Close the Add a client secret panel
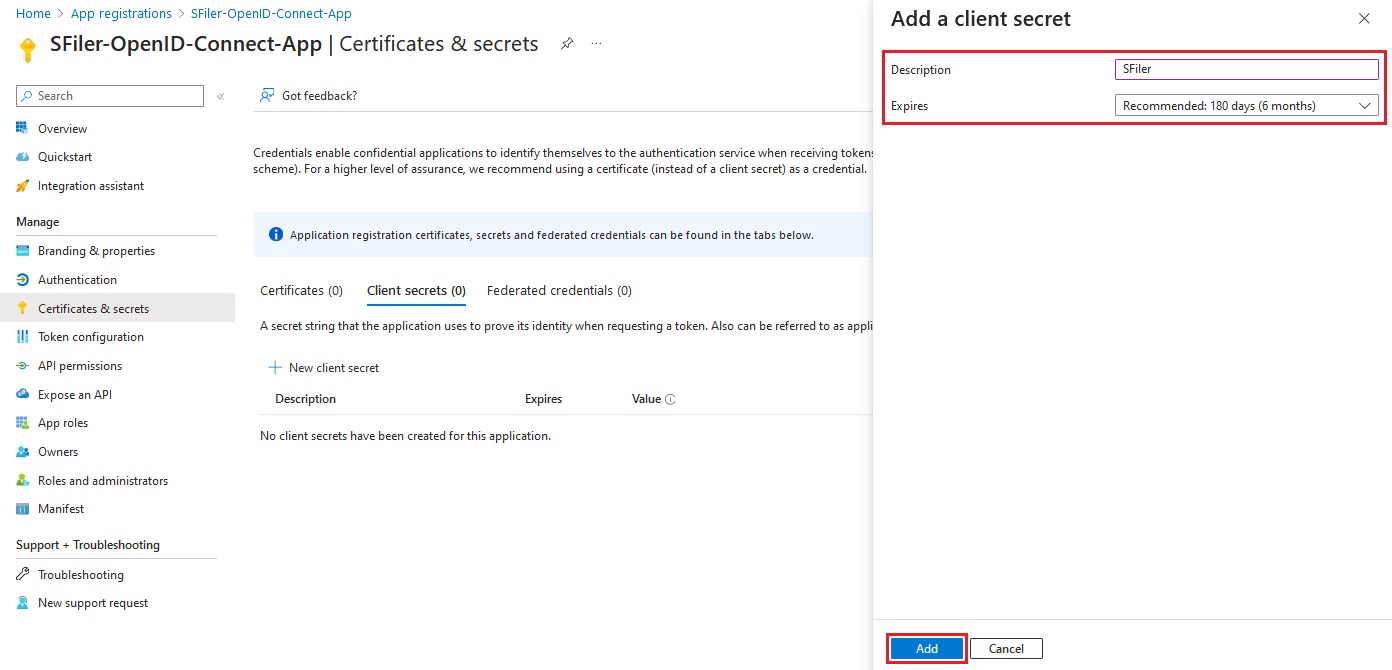This screenshot has width=1392, height=670. point(1364,18)
